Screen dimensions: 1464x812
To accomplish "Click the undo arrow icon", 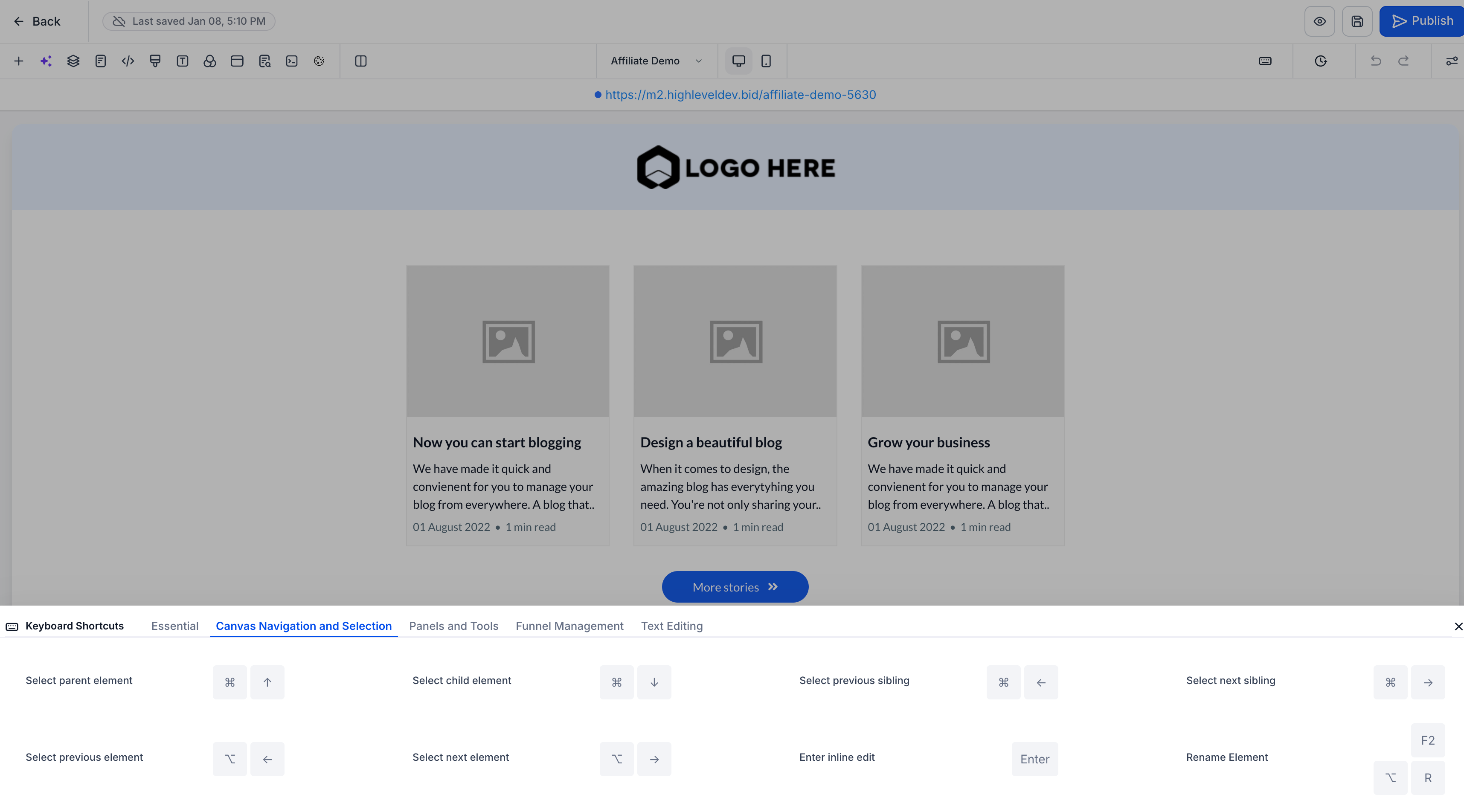I will (x=1375, y=61).
